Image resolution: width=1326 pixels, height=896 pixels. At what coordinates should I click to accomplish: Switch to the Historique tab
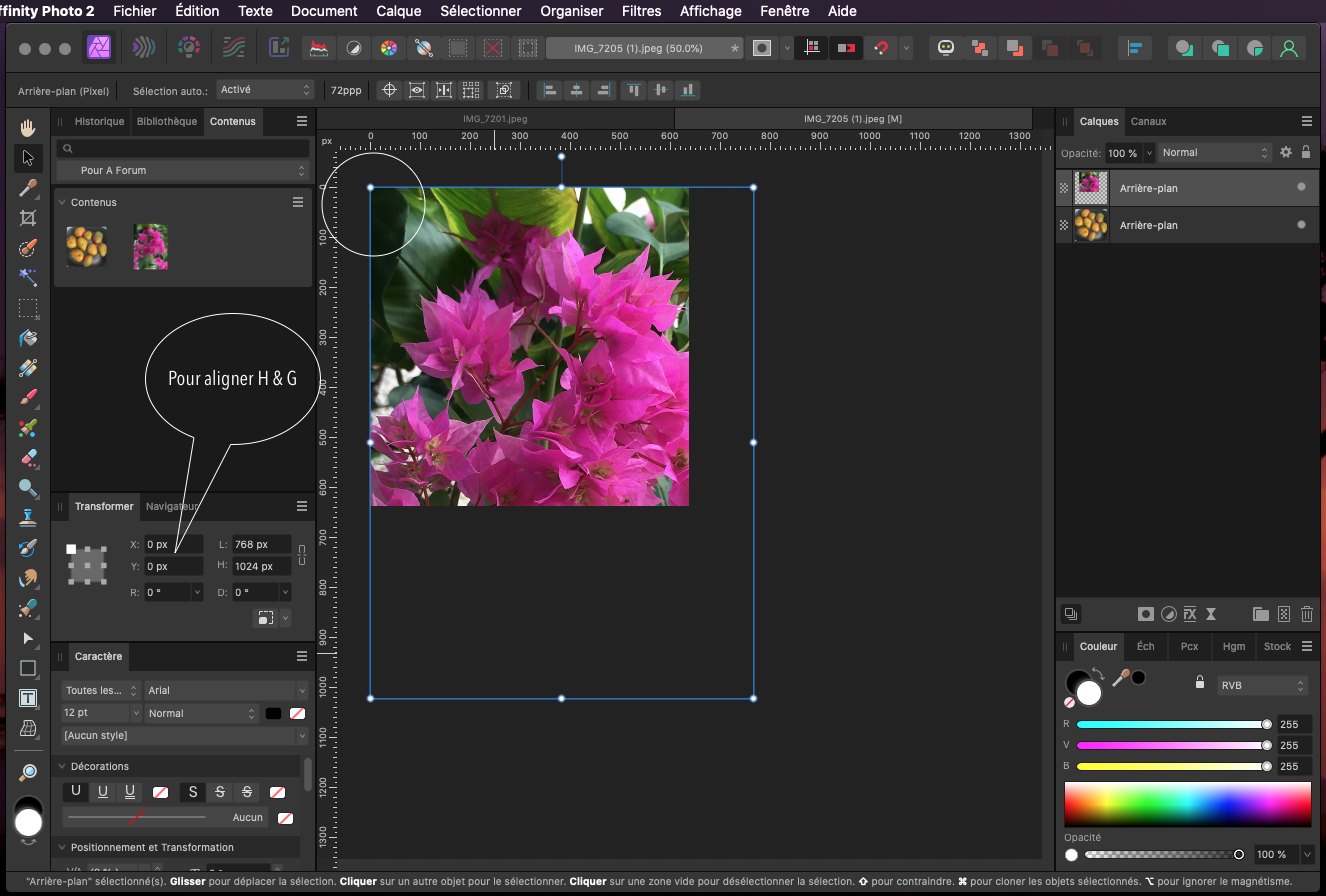pyautogui.click(x=99, y=121)
